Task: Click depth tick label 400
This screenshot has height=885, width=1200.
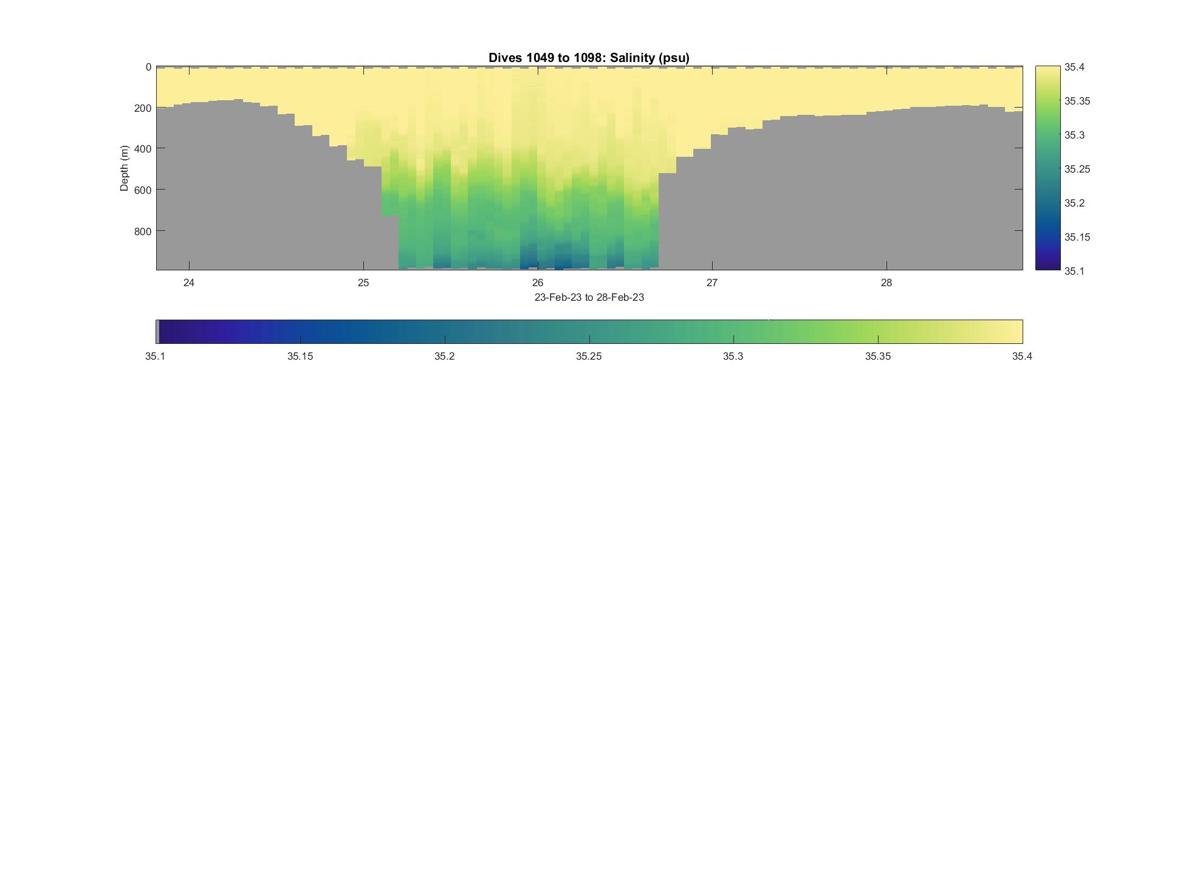Action: coord(143,149)
